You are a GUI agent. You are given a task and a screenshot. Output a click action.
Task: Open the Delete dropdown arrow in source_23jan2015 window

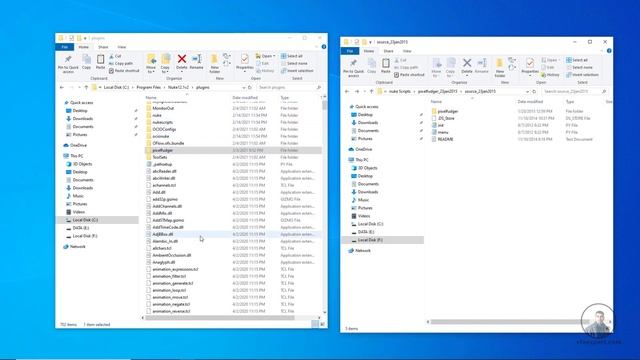coord(467,76)
